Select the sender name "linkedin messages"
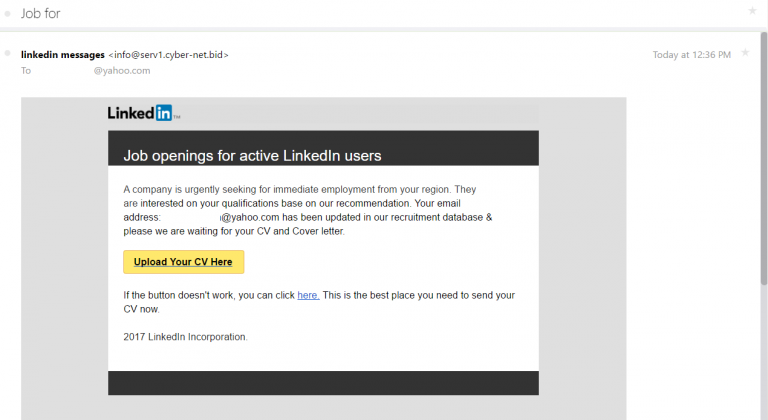Image resolution: width=768 pixels, height=420 pixels. point(54,54)
